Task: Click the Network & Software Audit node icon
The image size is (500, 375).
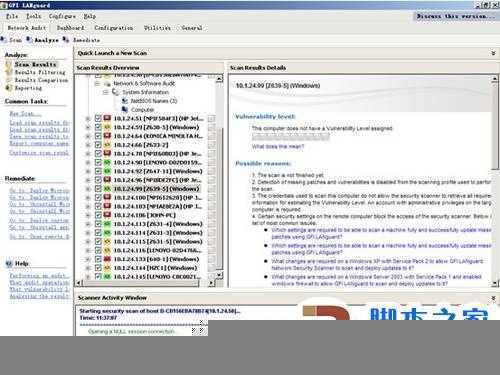Action: pyautogui.click(x=107, y=83)
